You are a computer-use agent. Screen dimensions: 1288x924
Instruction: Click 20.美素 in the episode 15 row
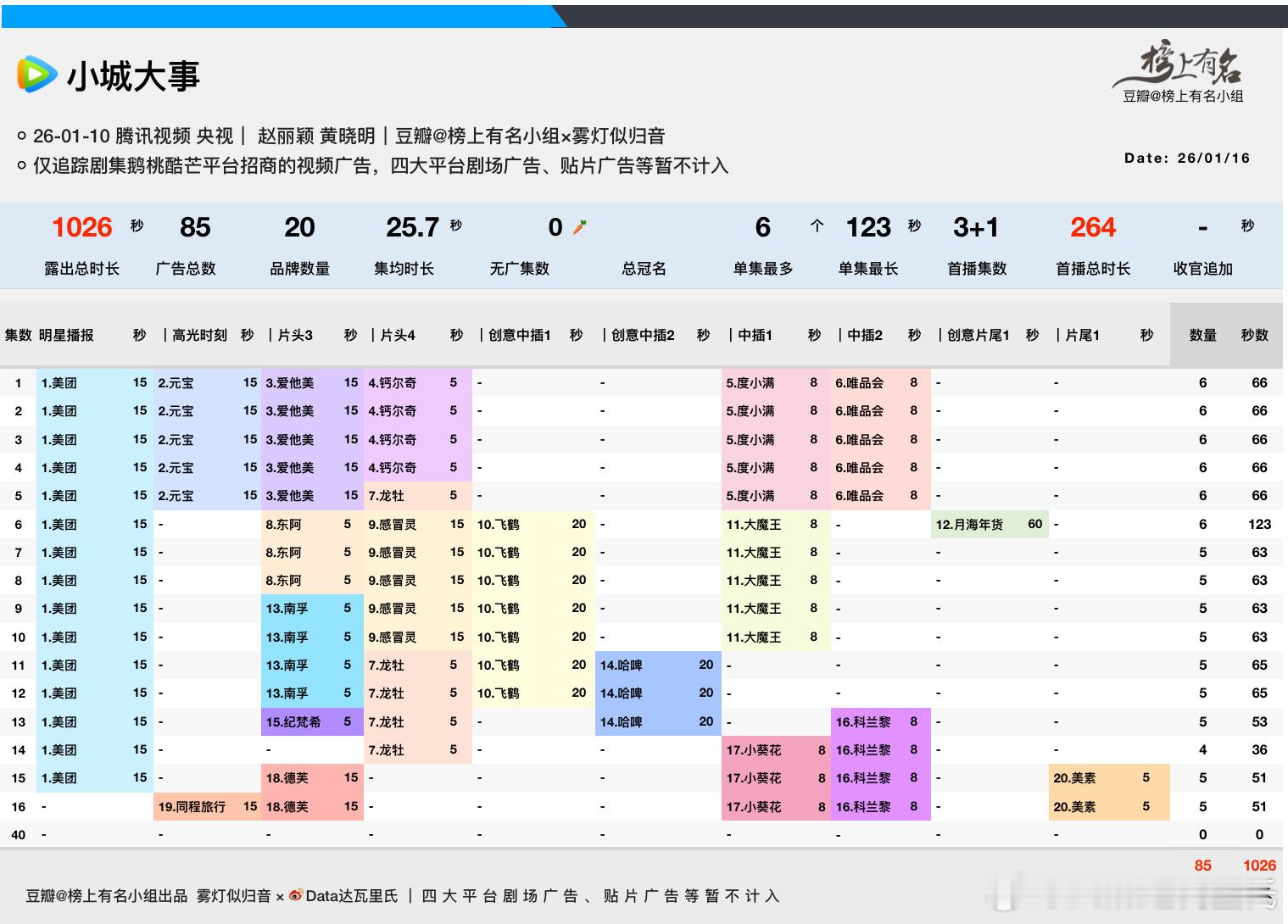point(1074,778)
